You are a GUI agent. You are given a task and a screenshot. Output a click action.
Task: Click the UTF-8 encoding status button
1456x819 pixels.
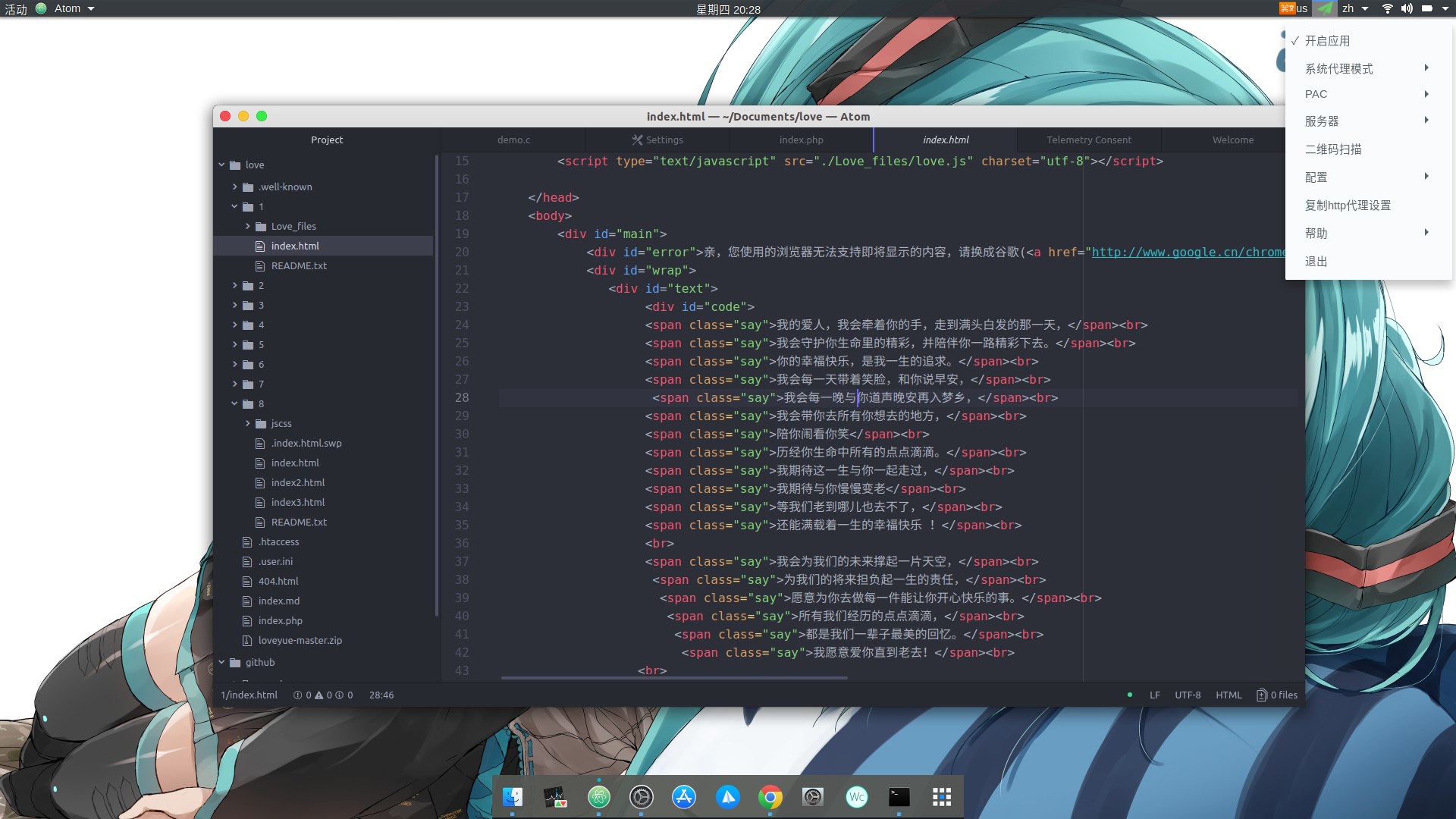click(x=1188, y=695)
